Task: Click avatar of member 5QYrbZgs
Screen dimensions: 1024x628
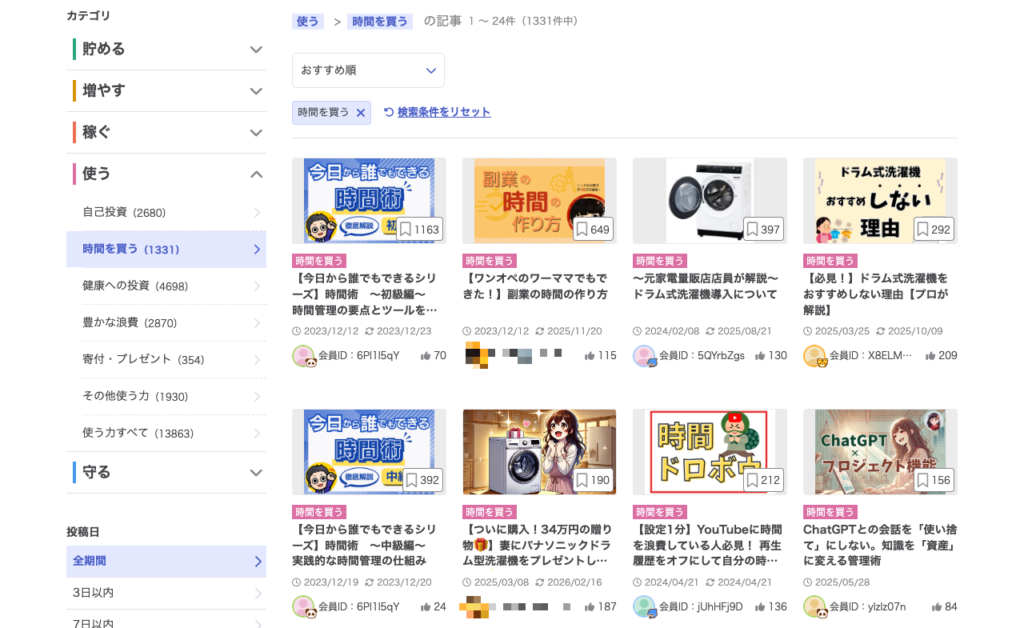Action: pos(644,356)
